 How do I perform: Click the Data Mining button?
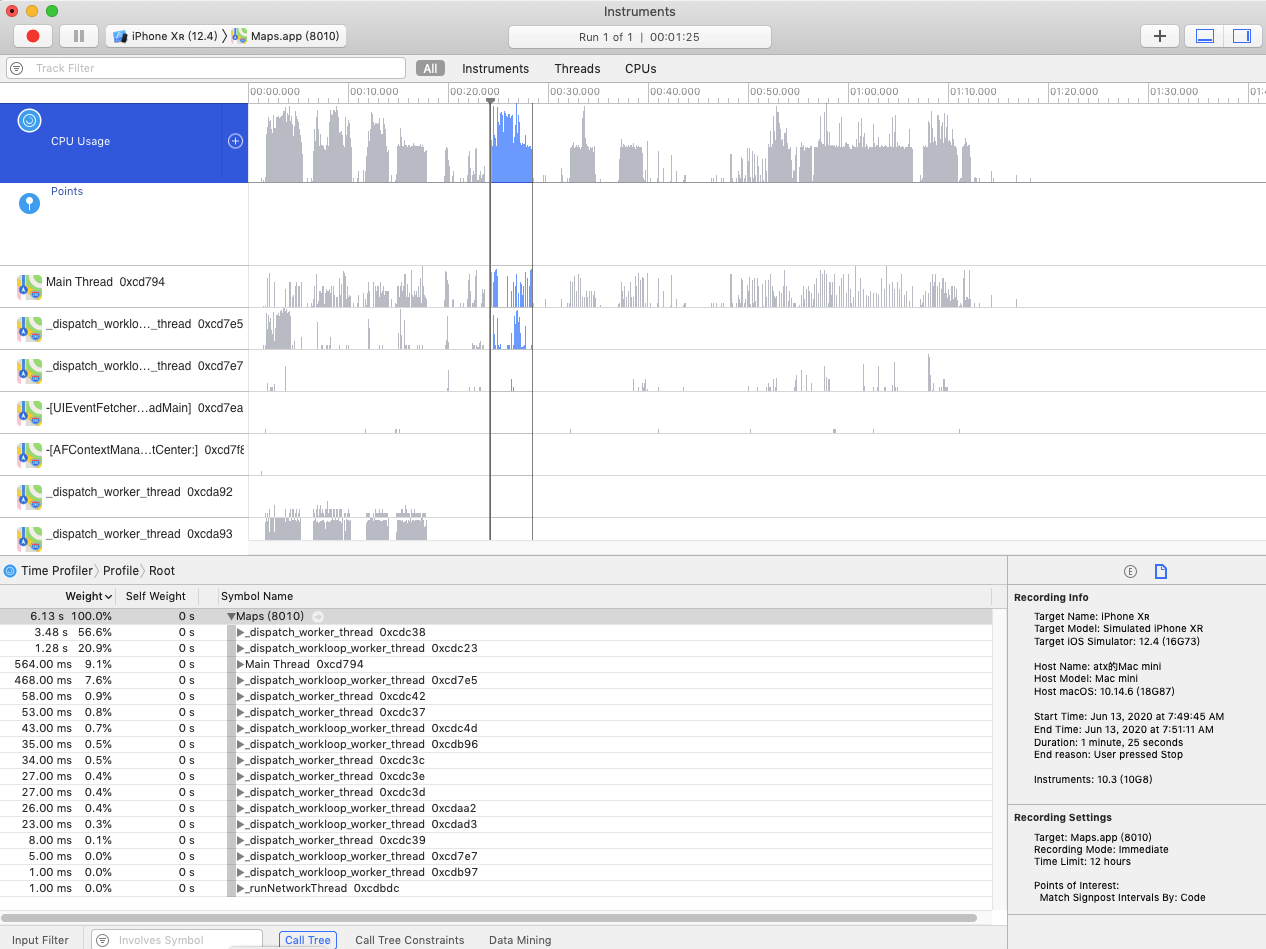519,940
